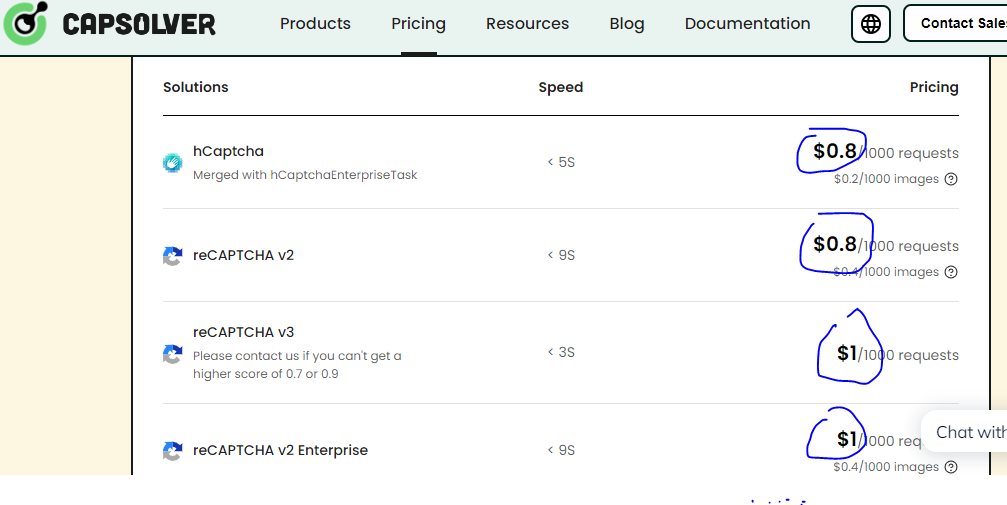This screenshot has width=1007, height=505.
Task: Select the Pricing navigation item
Action: 418,24
